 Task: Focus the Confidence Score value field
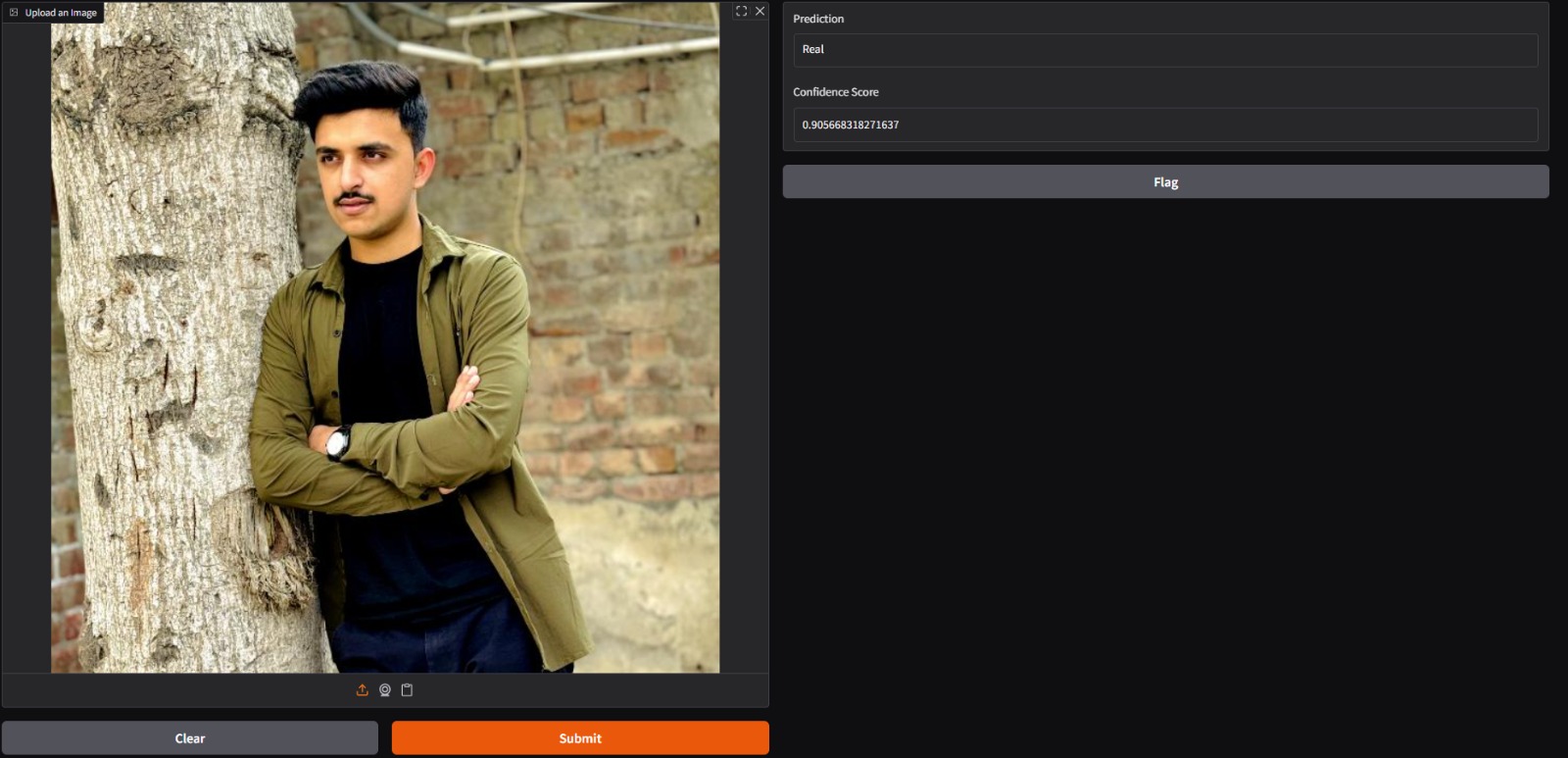click(1165, 126)
